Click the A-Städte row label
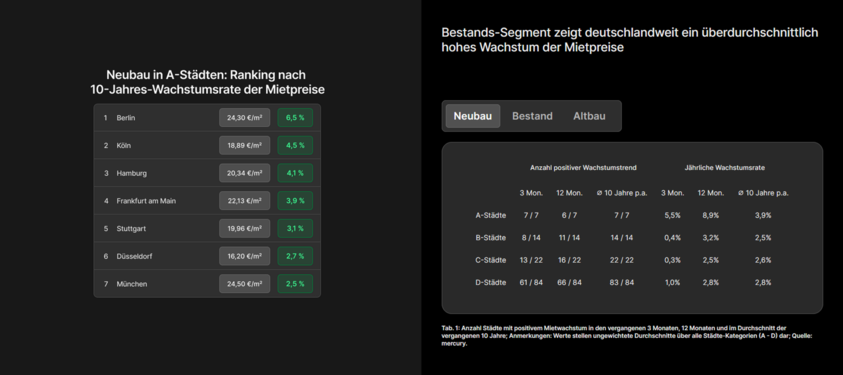843x375 pixels. click(x=490, y=215)
